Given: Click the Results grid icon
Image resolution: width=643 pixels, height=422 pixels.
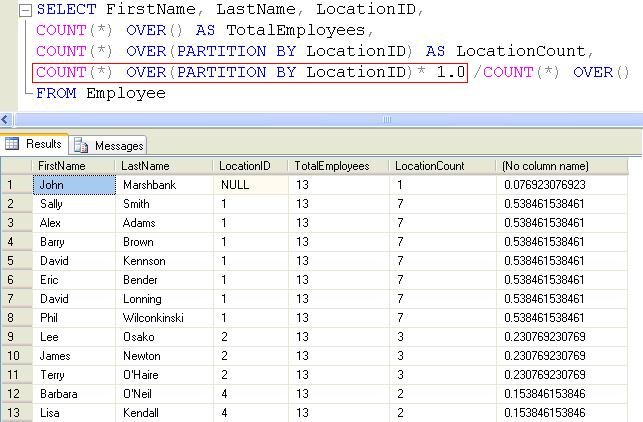Looking at the screenshot, I should point(12,144).
